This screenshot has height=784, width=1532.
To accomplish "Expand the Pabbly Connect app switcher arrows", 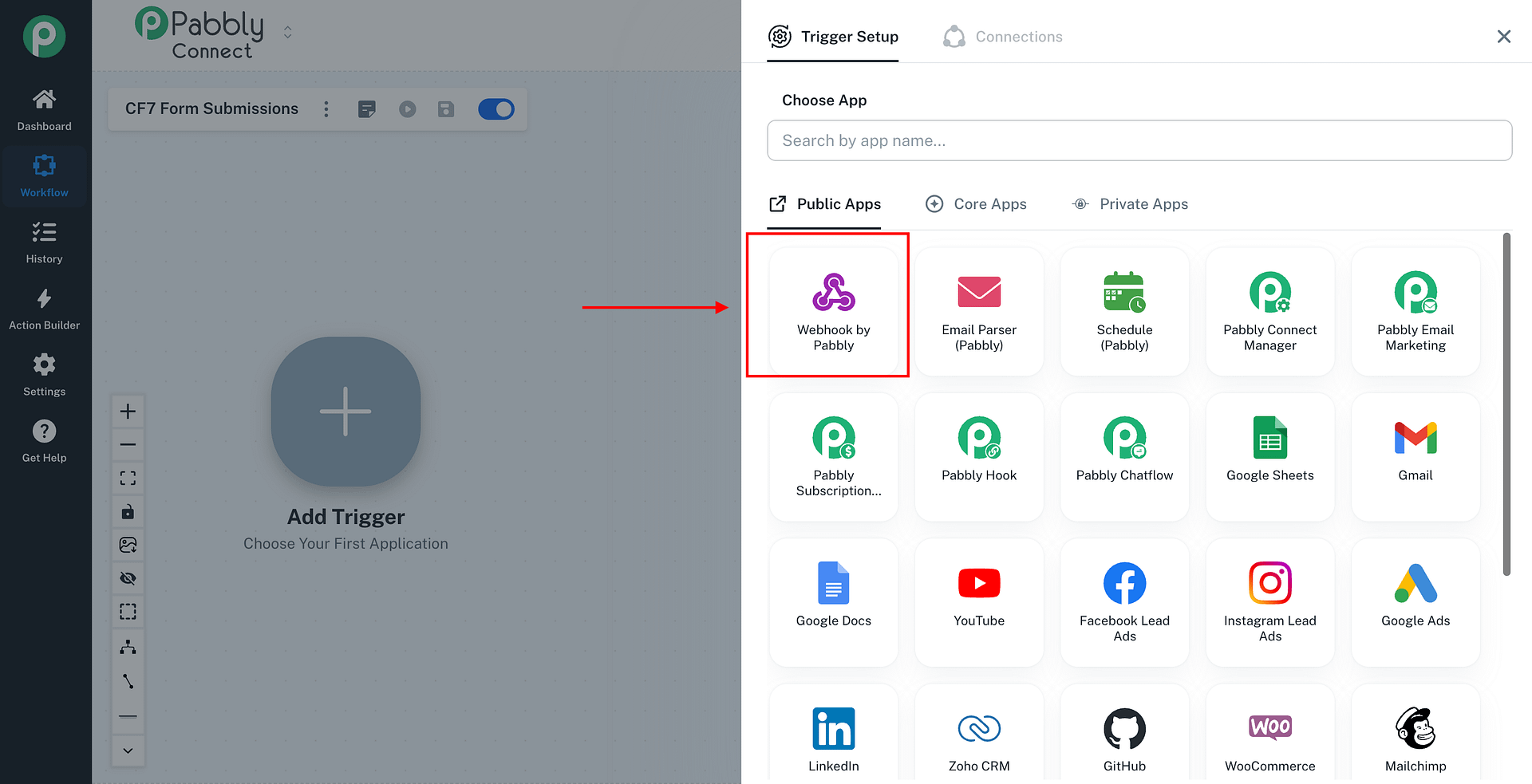I will point(288,32).
